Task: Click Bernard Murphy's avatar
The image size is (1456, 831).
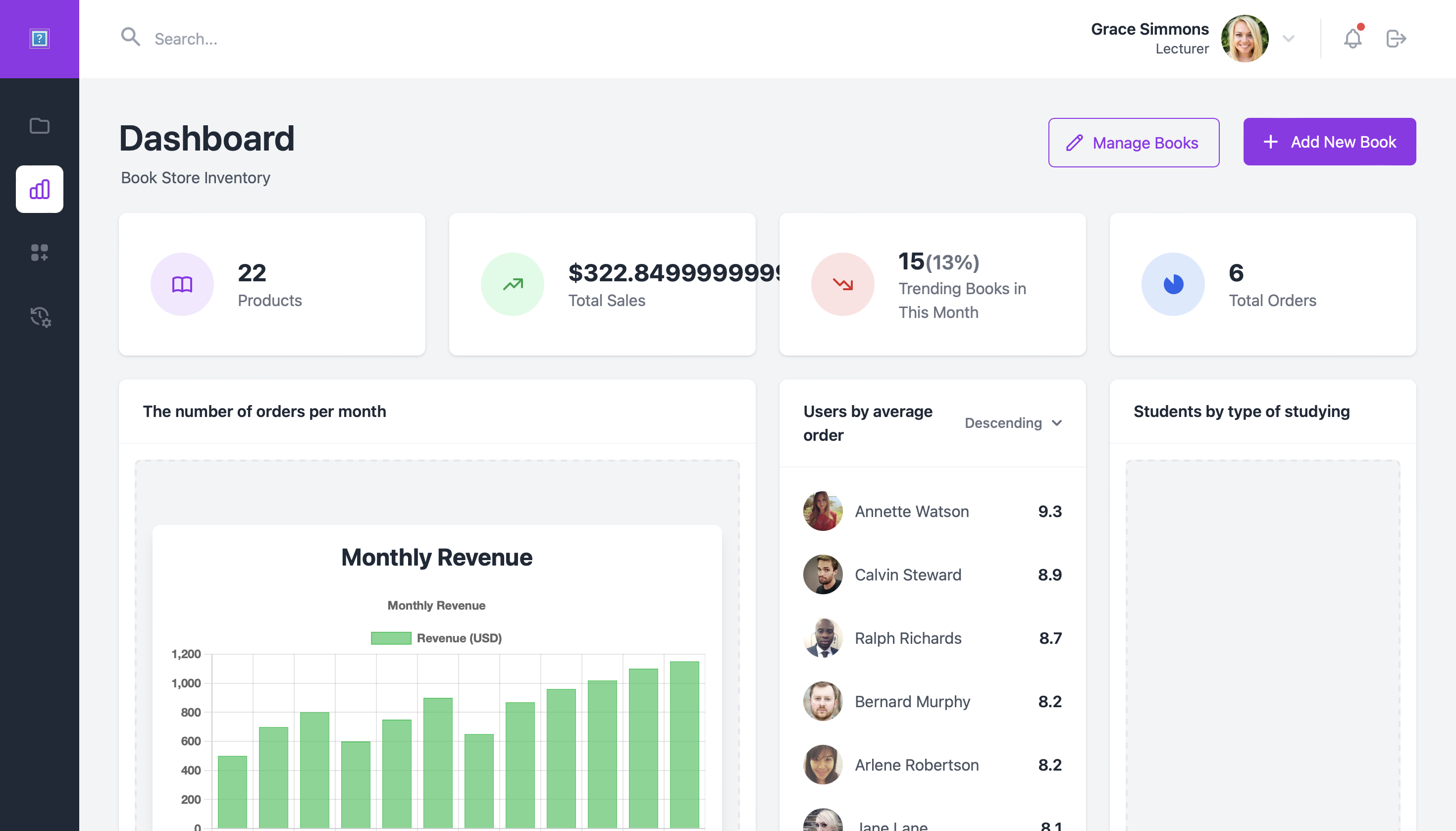Action: coord(823,701)
